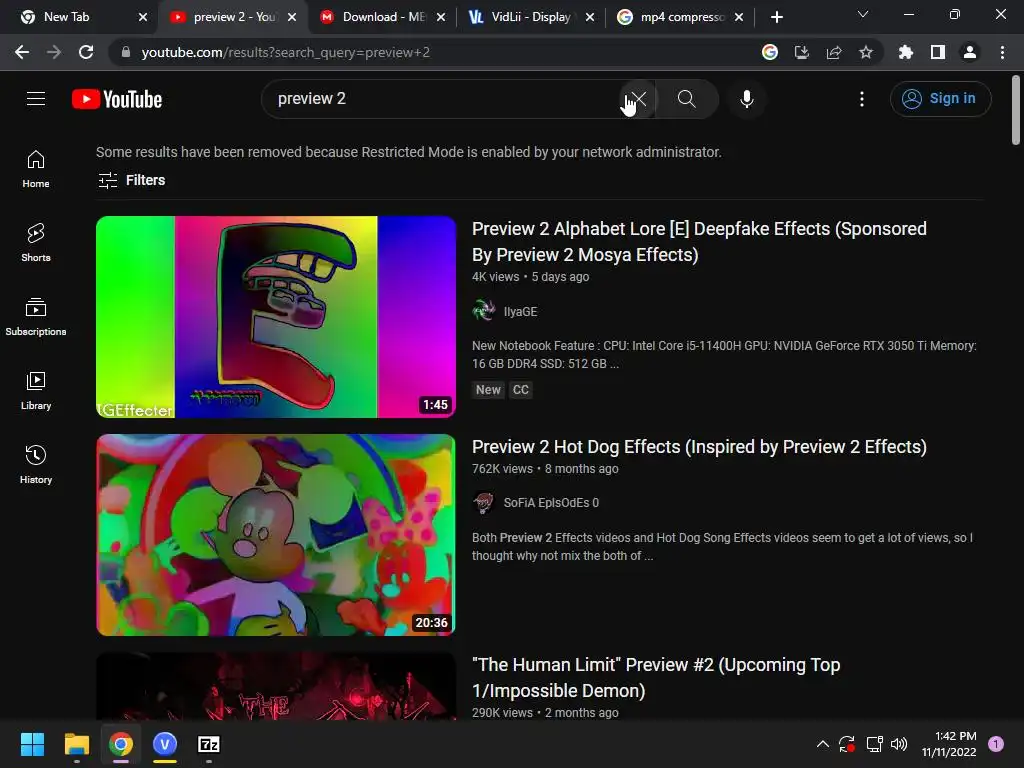Go to YouTube home via logo
The height and width of the screenshot is (768, 1024).
[117, 99]
